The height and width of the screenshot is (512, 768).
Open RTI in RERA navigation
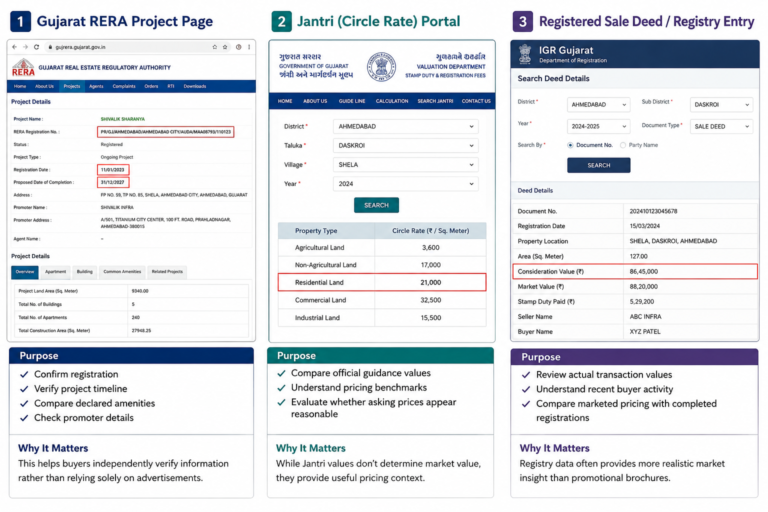[x=171, y=86]
